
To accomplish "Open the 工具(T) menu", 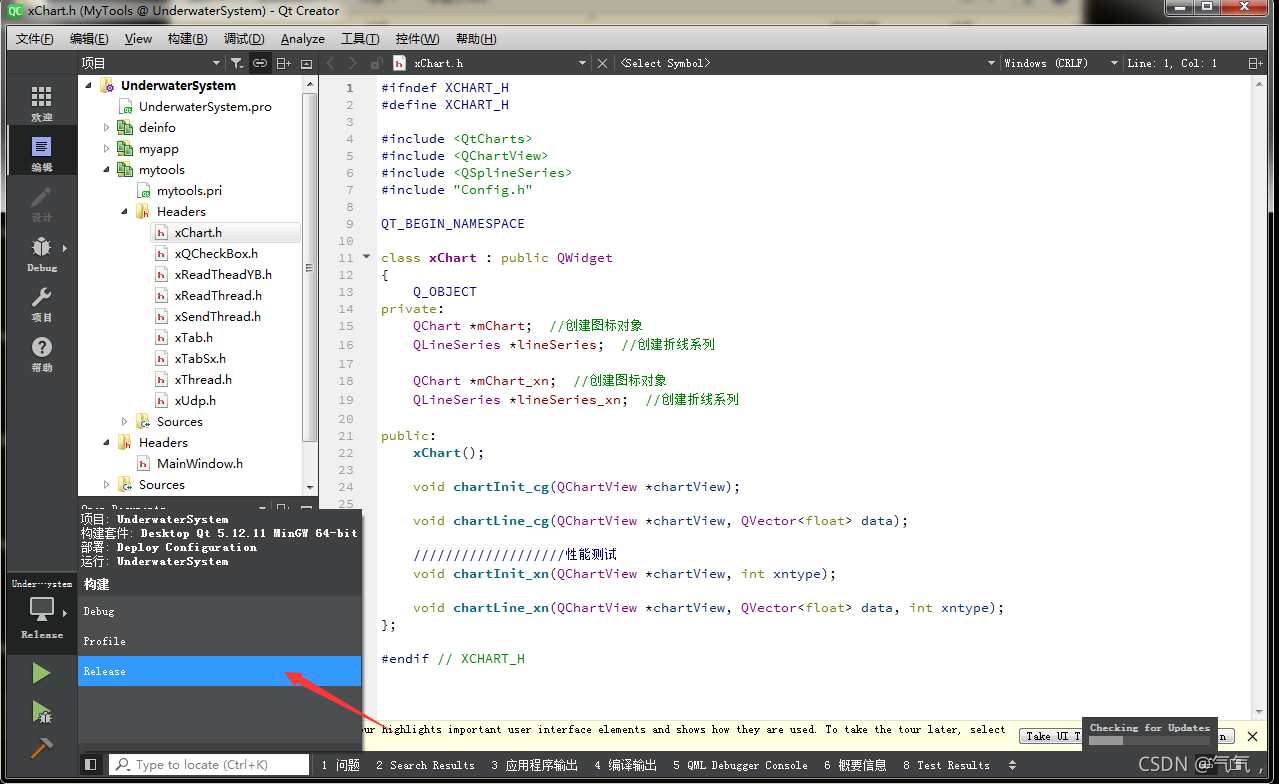I will click(x=360, y=39).
